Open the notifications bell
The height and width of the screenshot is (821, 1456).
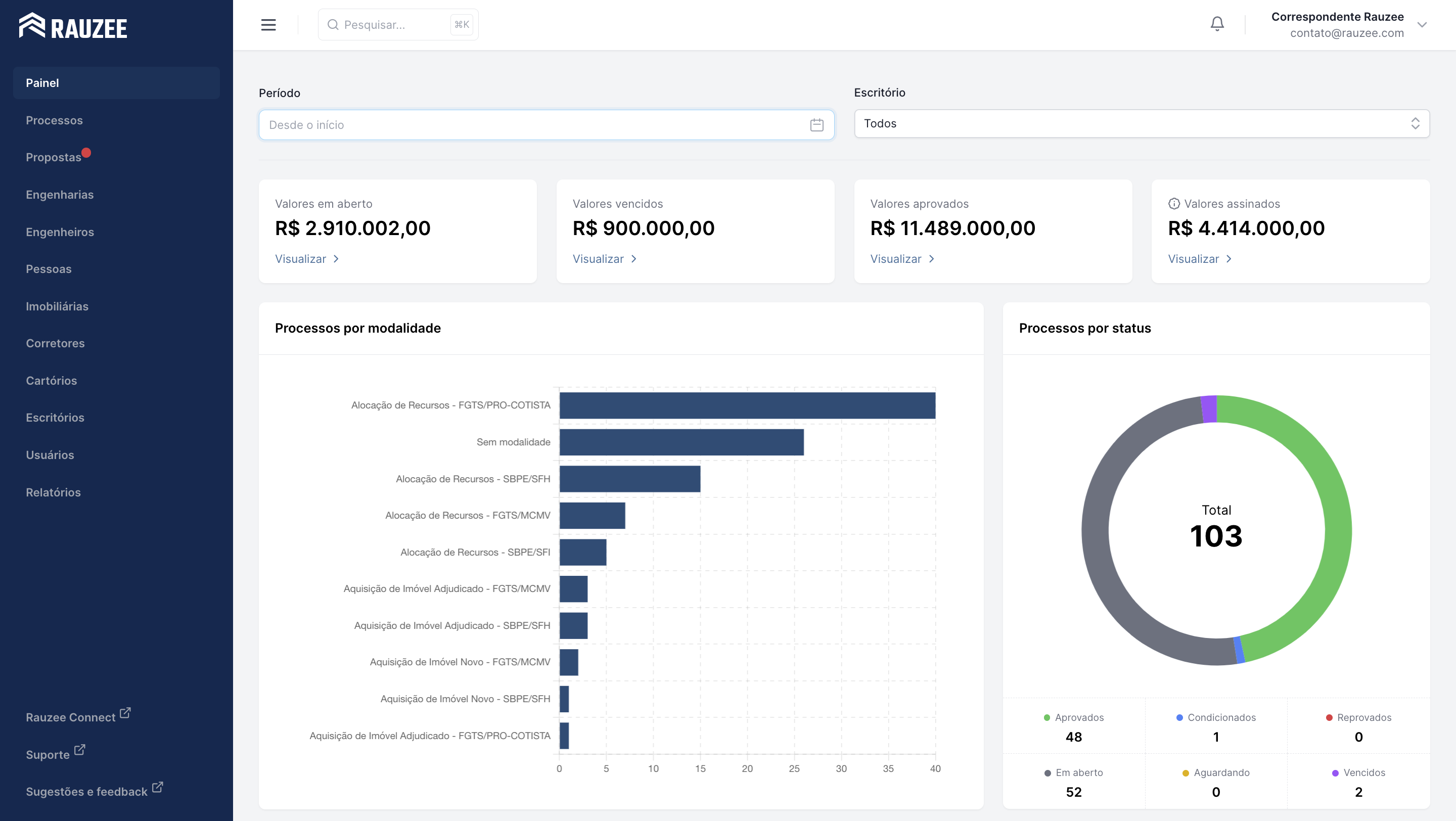(x=1217, y=24)
